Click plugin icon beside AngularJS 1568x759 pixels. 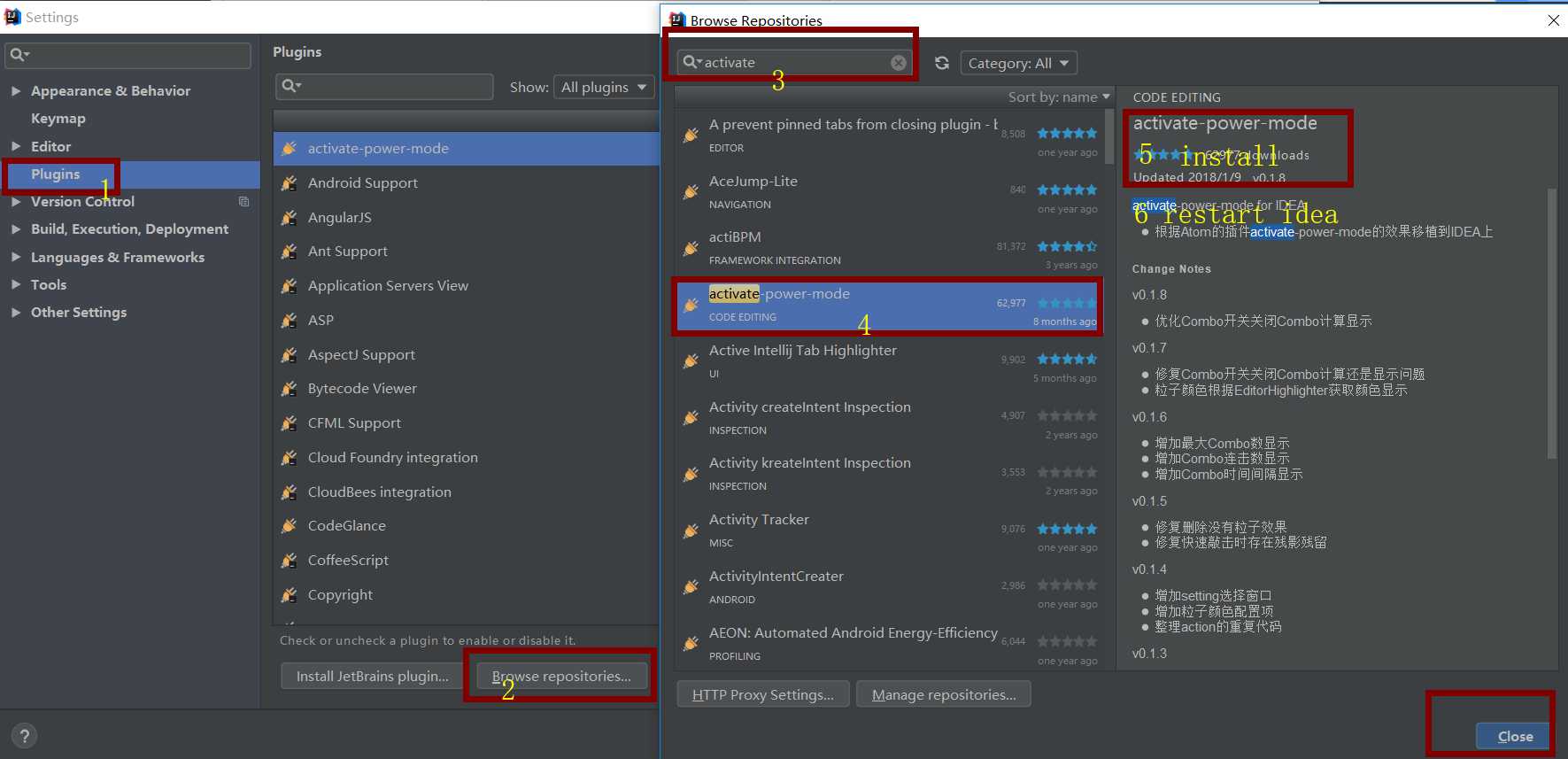[289, 218]
